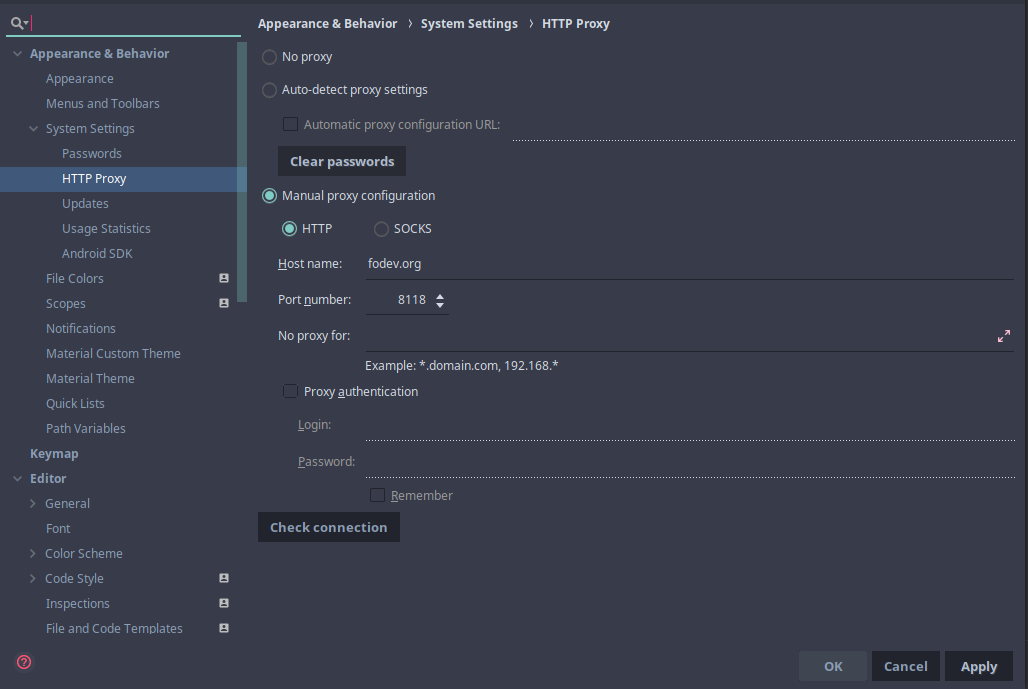
Task: Click project-level icon beside Inspections
Action: click(x=224, y=603)
